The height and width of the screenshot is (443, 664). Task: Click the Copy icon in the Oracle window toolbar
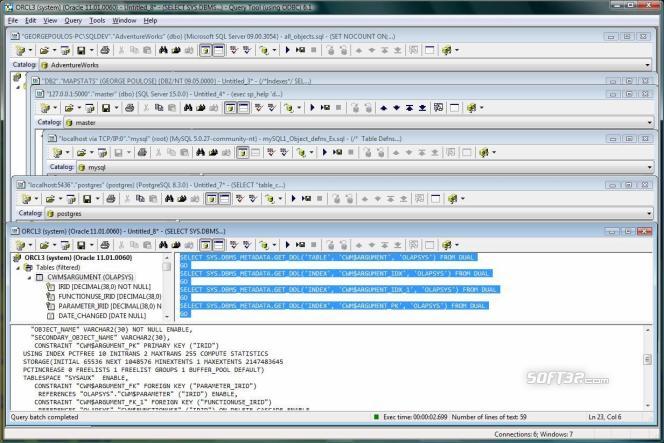coord(134,245)
